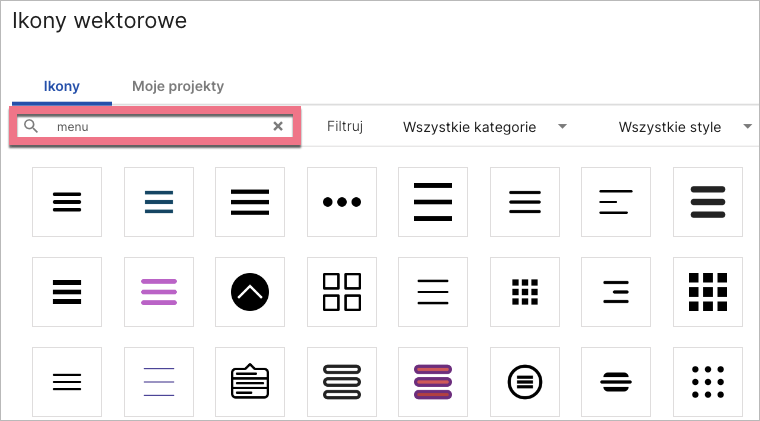
Task: Open the Wszystkie kategorie dropdown
Action: tap(484, 127)
